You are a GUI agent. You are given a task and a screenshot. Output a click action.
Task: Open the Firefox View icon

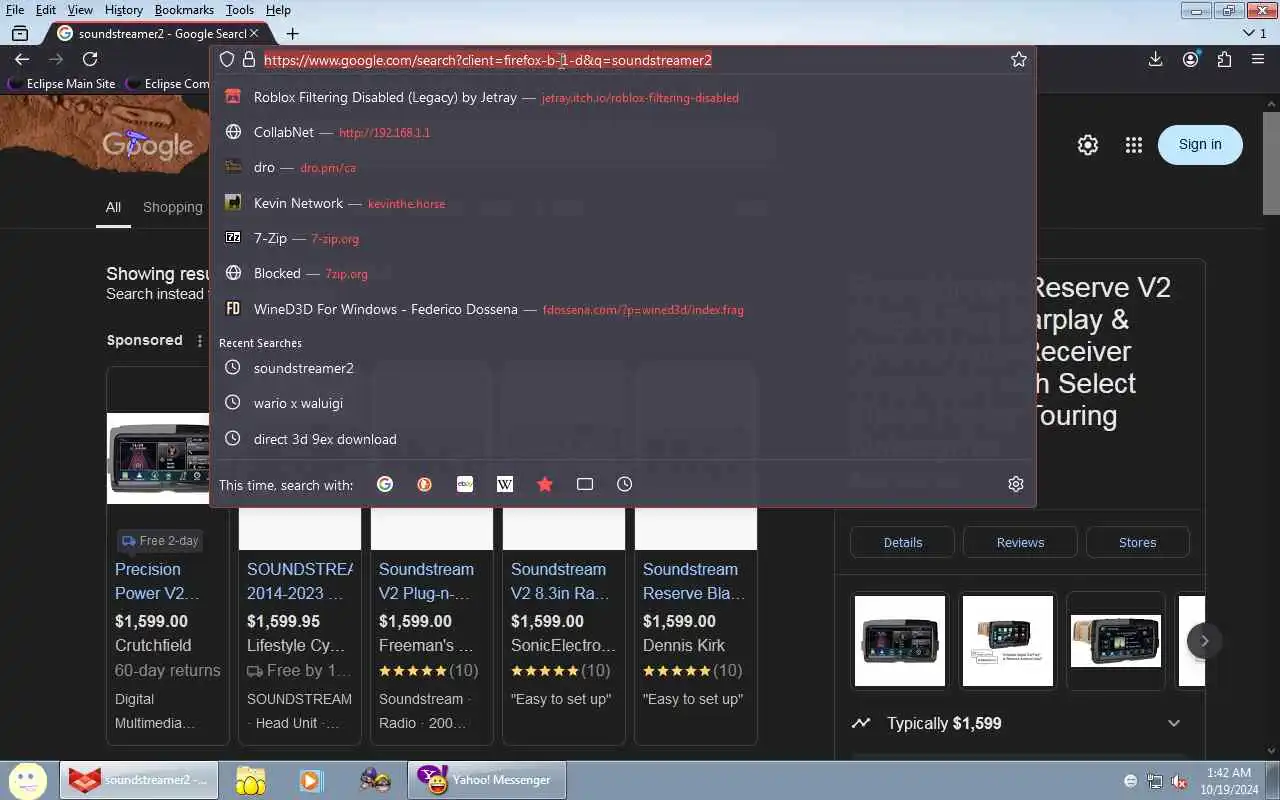point(19,33)
